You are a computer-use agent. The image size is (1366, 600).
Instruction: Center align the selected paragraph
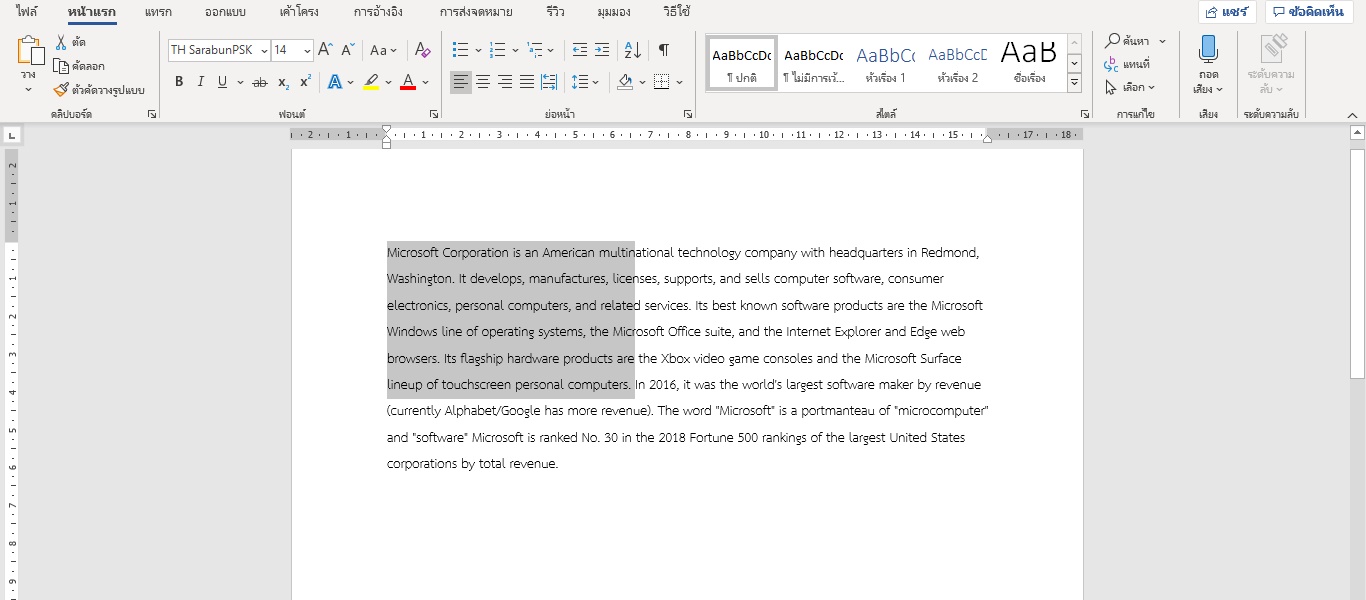point(483,82)
